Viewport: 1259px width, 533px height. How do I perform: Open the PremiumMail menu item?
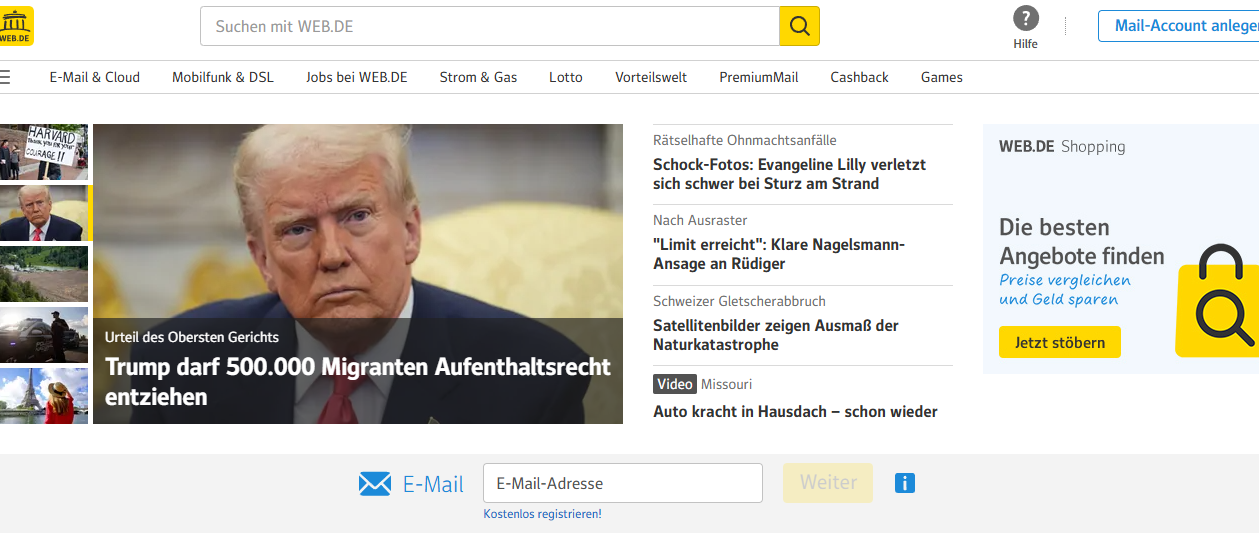[x=759, y=77]
